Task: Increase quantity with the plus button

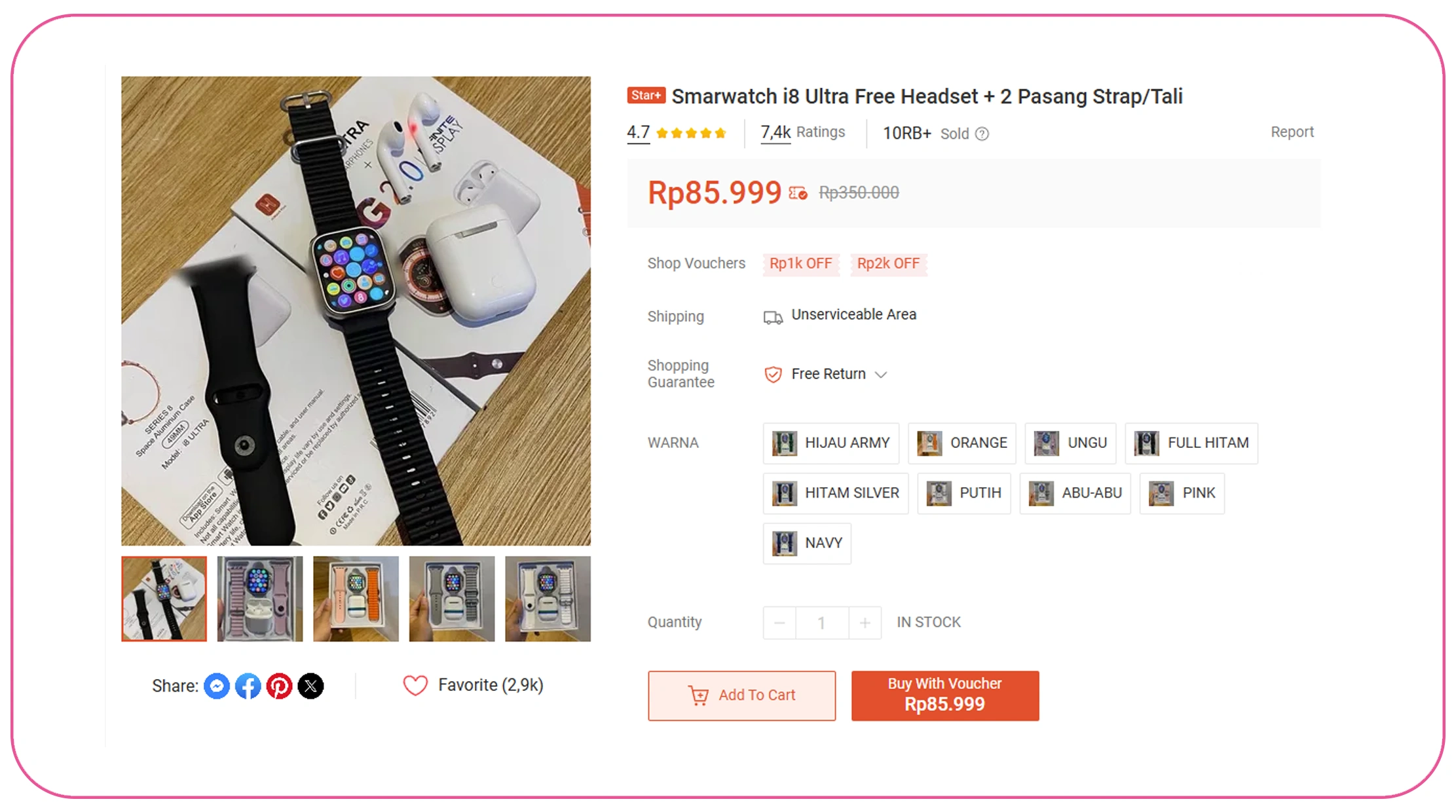Action: pyautogui.click(x=865, y=623)
